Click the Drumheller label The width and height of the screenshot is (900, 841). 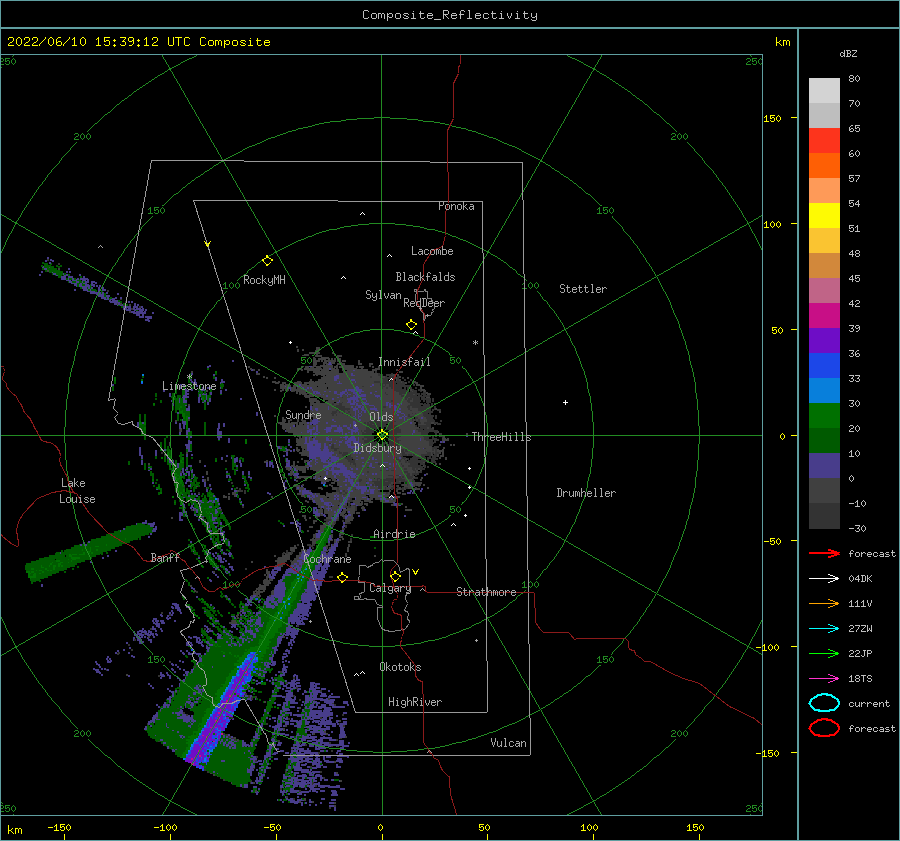pos(586,493)
